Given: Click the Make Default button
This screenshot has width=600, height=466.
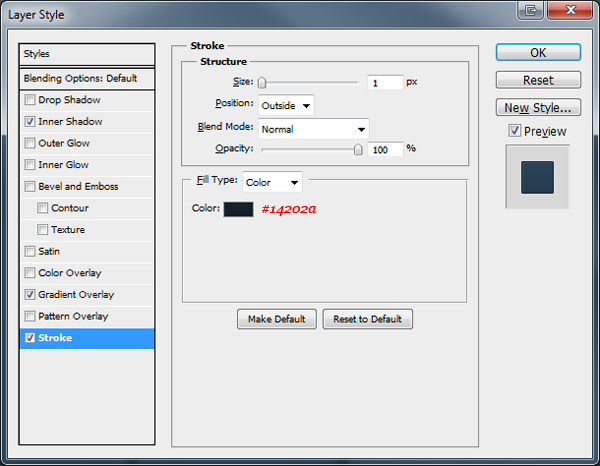Looking at the screenshot, I should tap(277, 319).
